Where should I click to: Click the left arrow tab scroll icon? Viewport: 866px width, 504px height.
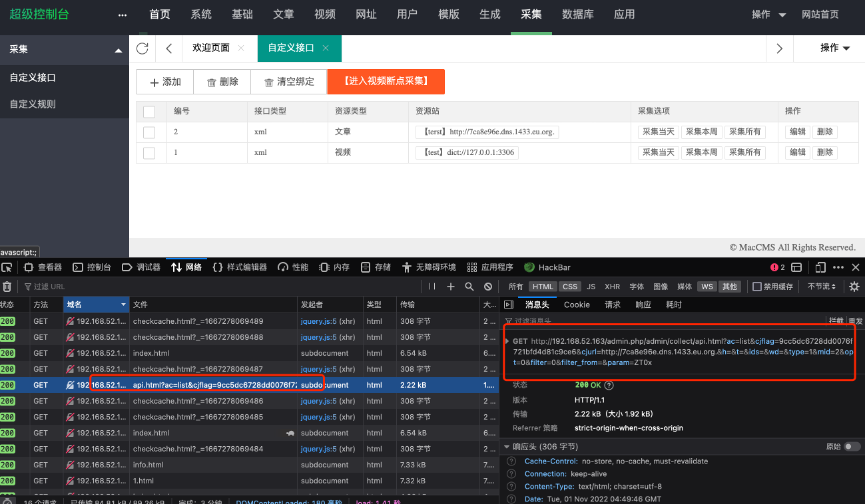point(169,49)
